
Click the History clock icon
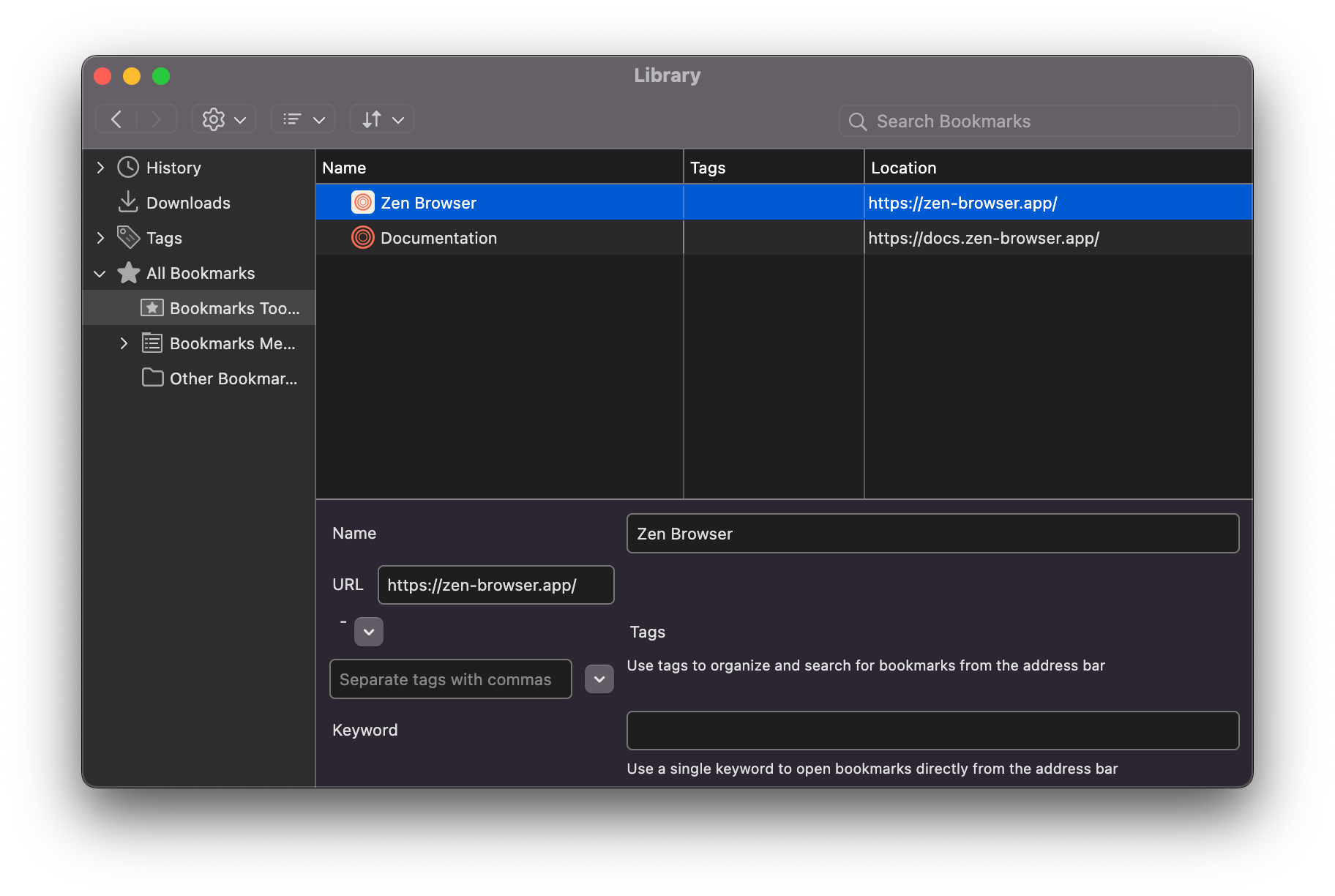128,168
